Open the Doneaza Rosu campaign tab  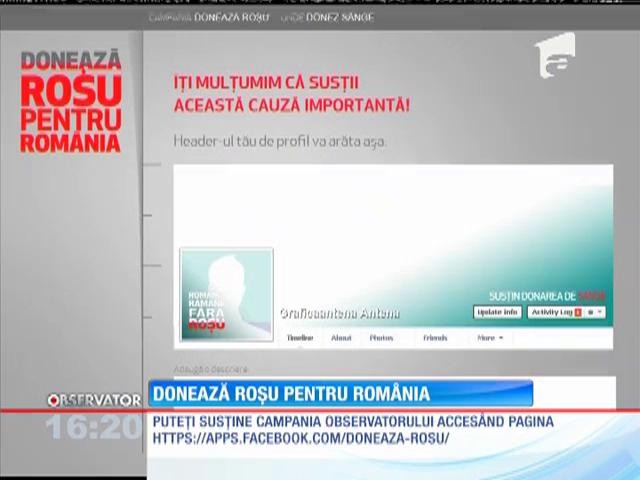(x=209, y=18)
